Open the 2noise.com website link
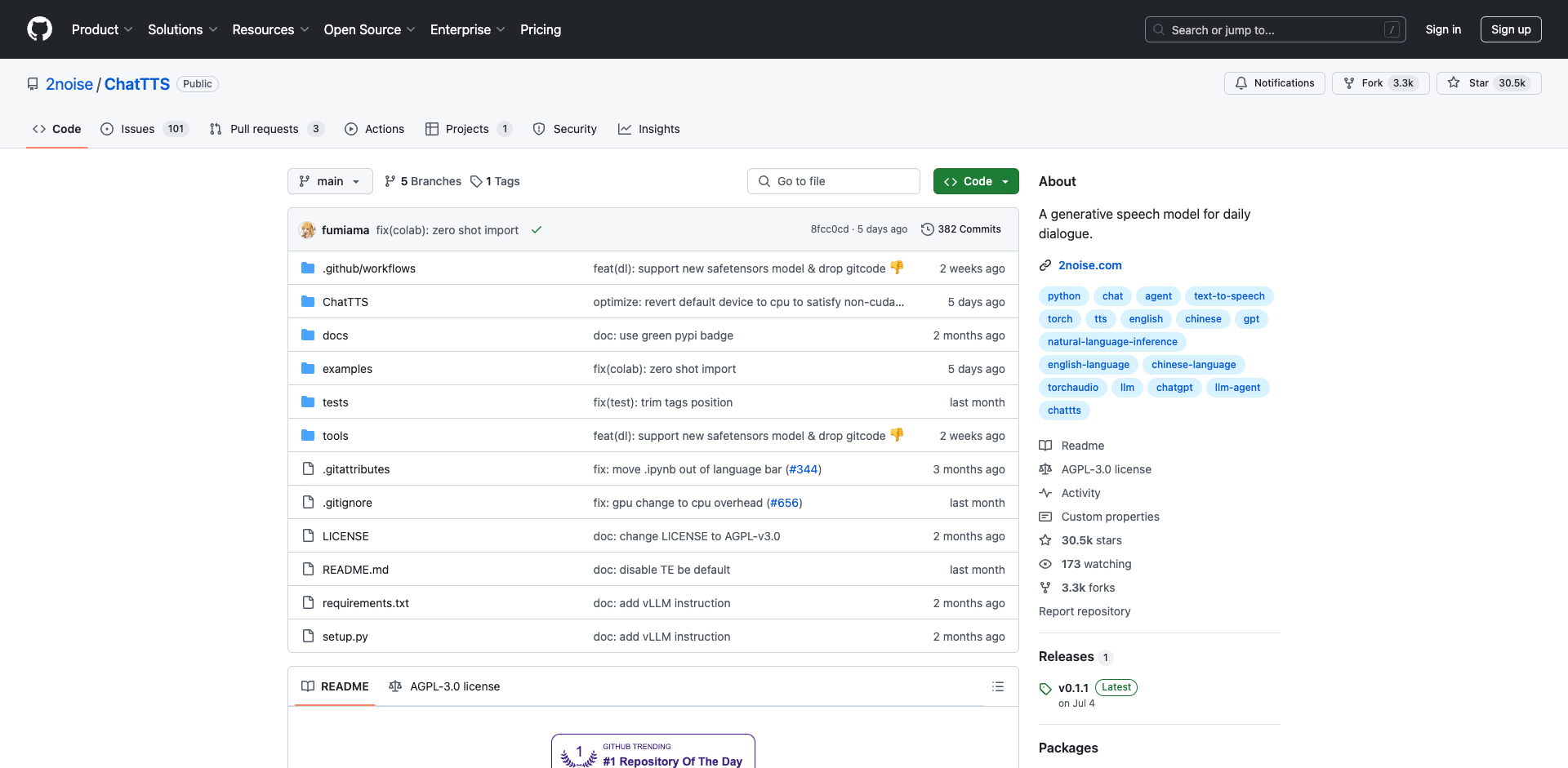Image resolution: width=1568 pixels, height=768 pixels. [x=1090, y=265]
